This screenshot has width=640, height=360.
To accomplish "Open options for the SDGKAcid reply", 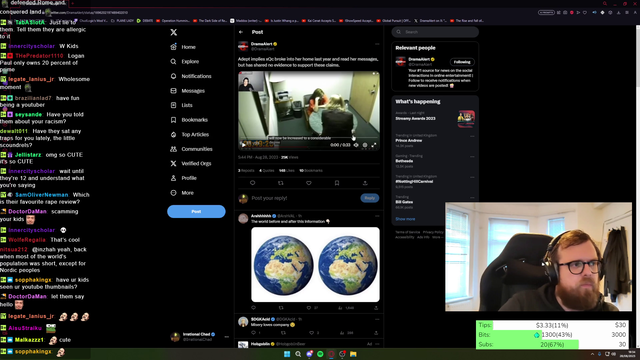I will [377, 319].
